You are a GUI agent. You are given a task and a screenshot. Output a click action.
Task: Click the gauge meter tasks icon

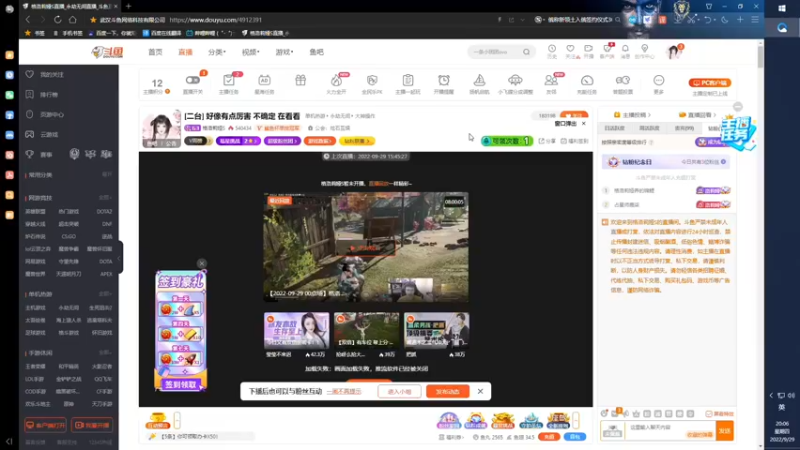587,80
